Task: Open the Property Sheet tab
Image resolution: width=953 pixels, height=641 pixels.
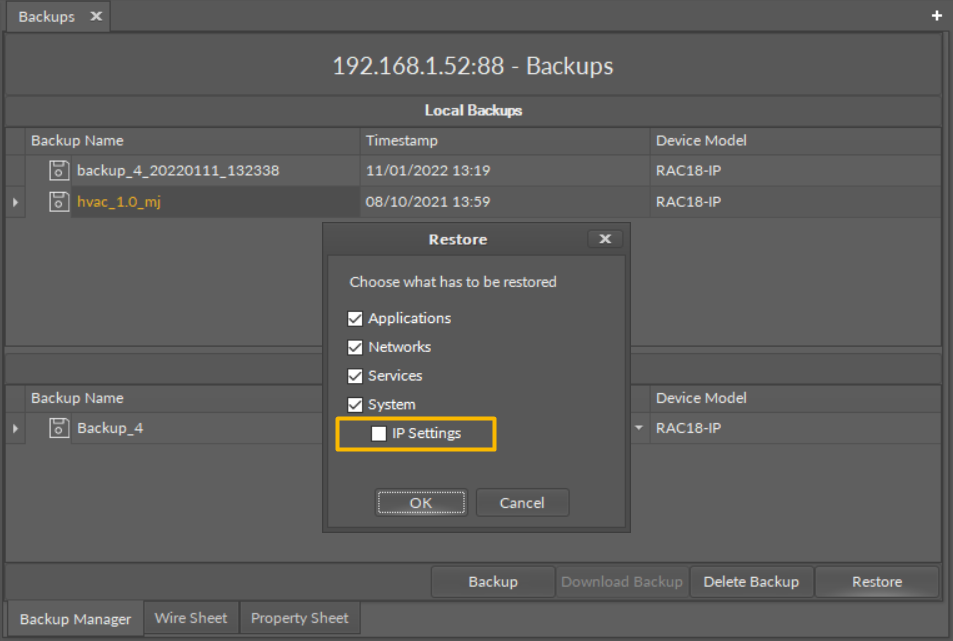Action: tap(299, 618)
